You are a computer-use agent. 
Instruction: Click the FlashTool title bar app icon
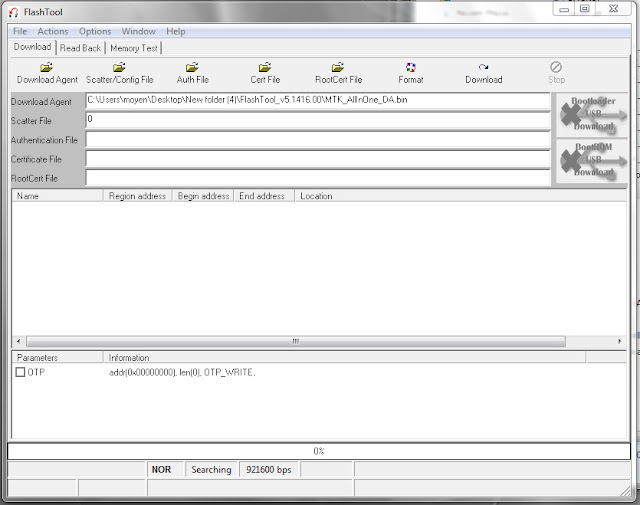(x=14, y=12)
